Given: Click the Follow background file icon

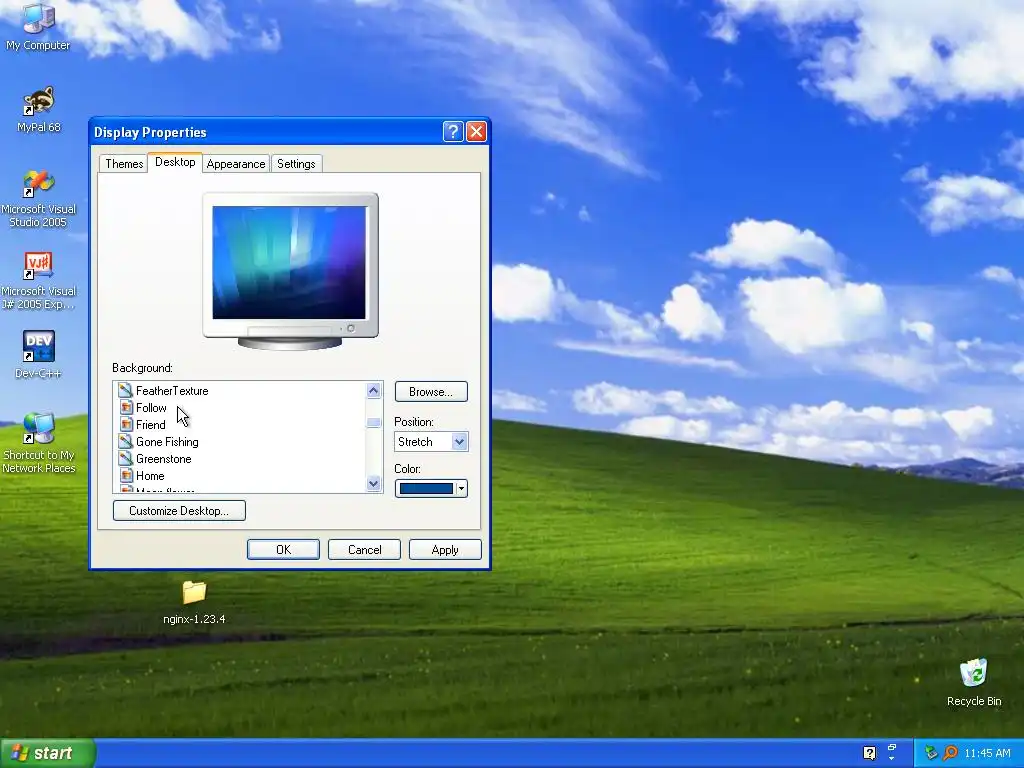Looking at the screenshot, I should 125,408.
